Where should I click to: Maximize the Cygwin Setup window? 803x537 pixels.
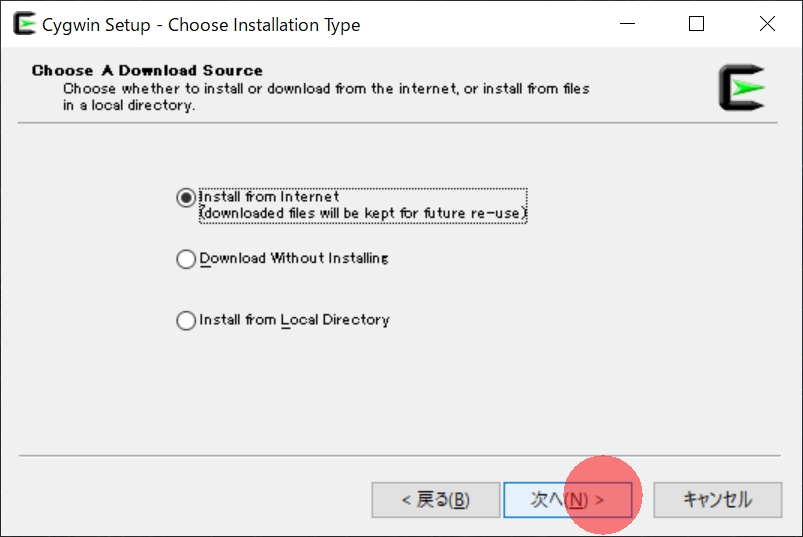pos(696,24)
